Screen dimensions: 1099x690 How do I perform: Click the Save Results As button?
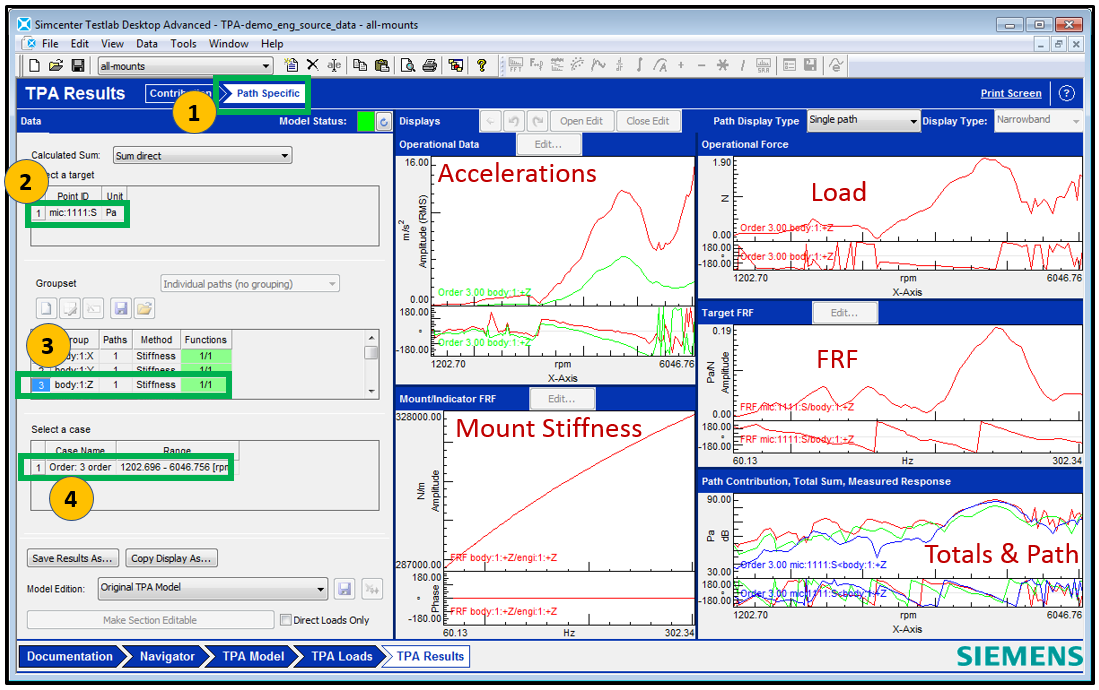pos(72,558)
